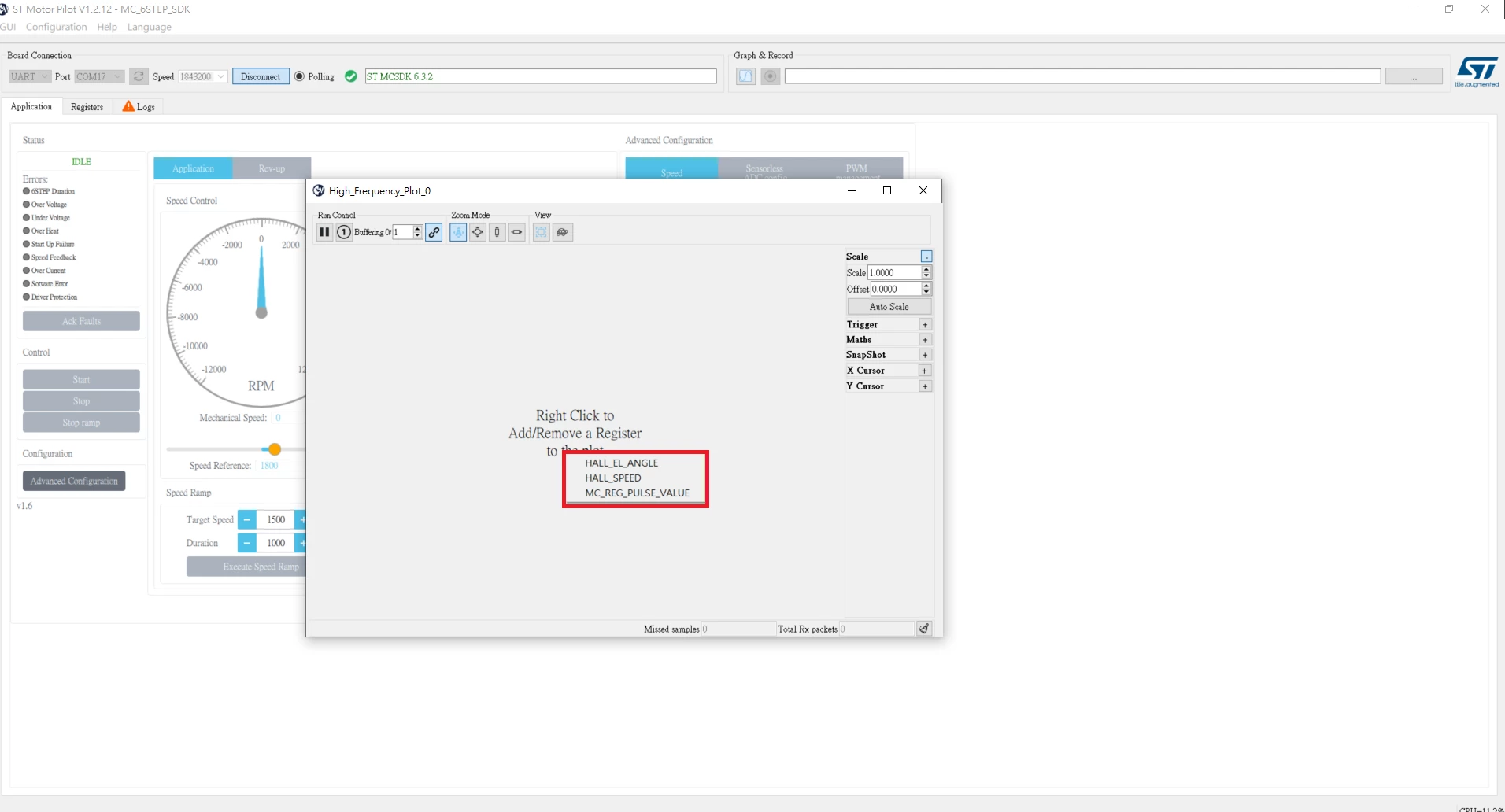Select the pan/move zoom mode icon
1505x812 pixels.
tap(478, 232)
